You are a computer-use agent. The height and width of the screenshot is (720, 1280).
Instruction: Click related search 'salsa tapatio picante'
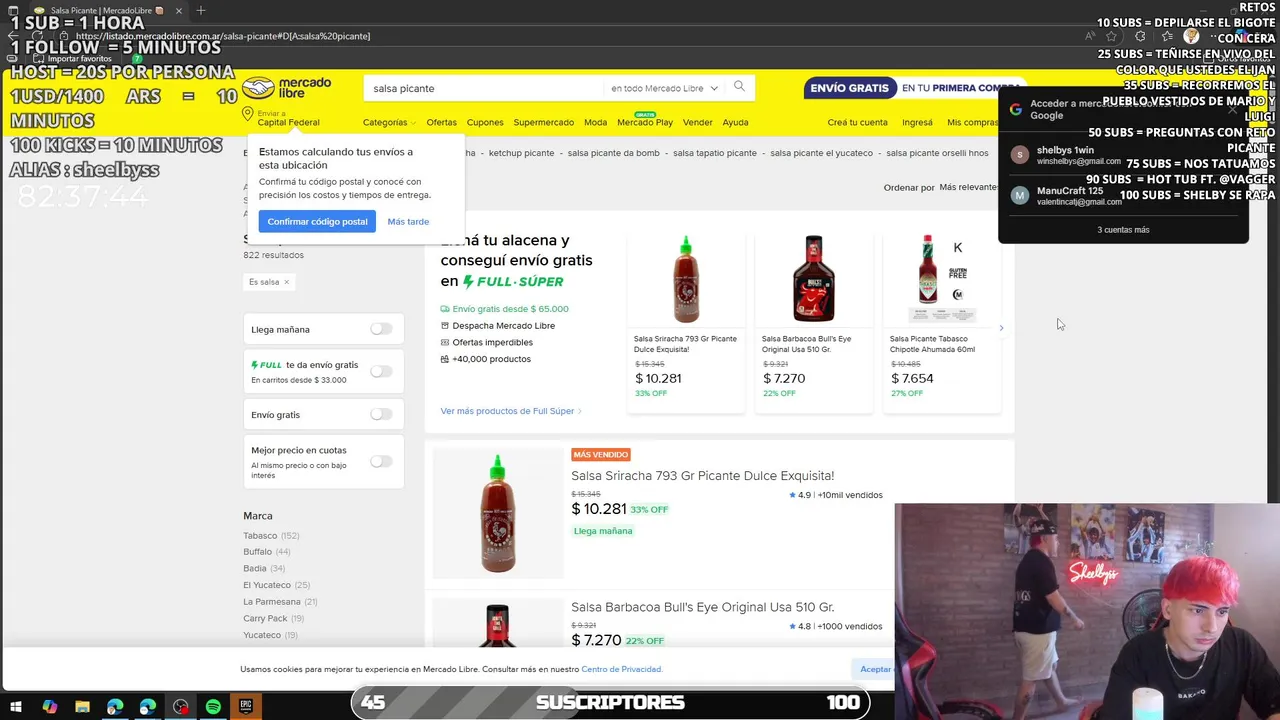(x=714, y=153)
